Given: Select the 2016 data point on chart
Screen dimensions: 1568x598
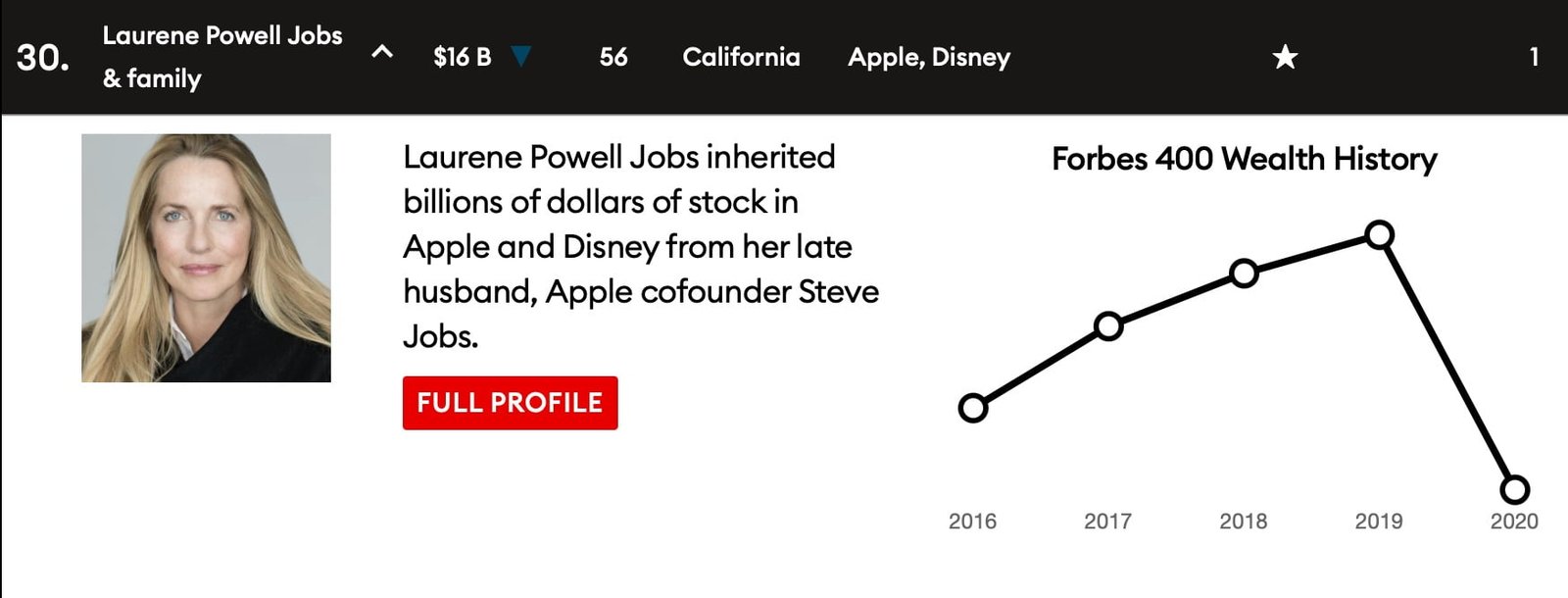Looking at the screenshot, I should (x=972, y=408).
